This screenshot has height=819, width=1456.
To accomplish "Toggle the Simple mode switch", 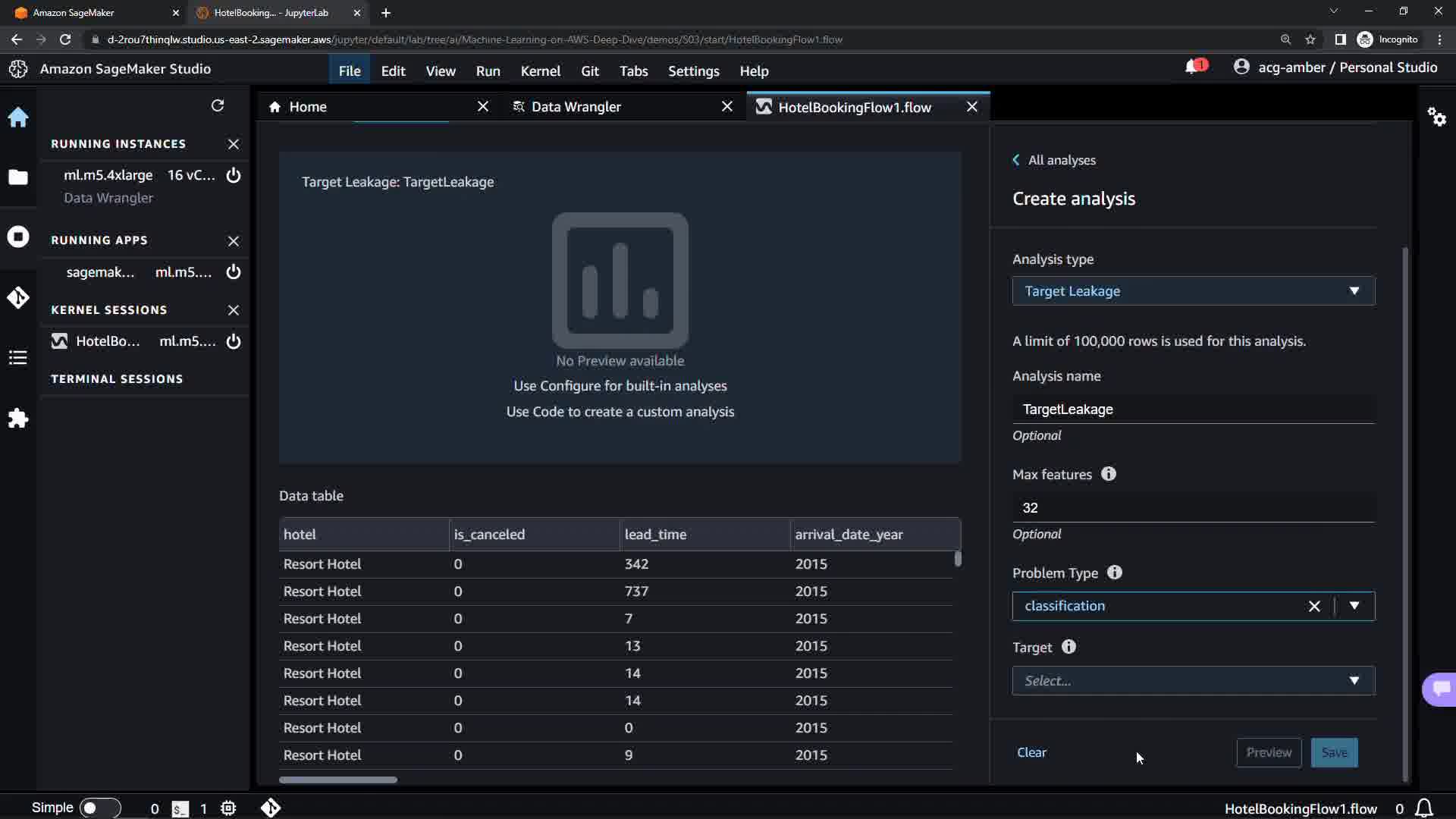I will coord(99,808).
